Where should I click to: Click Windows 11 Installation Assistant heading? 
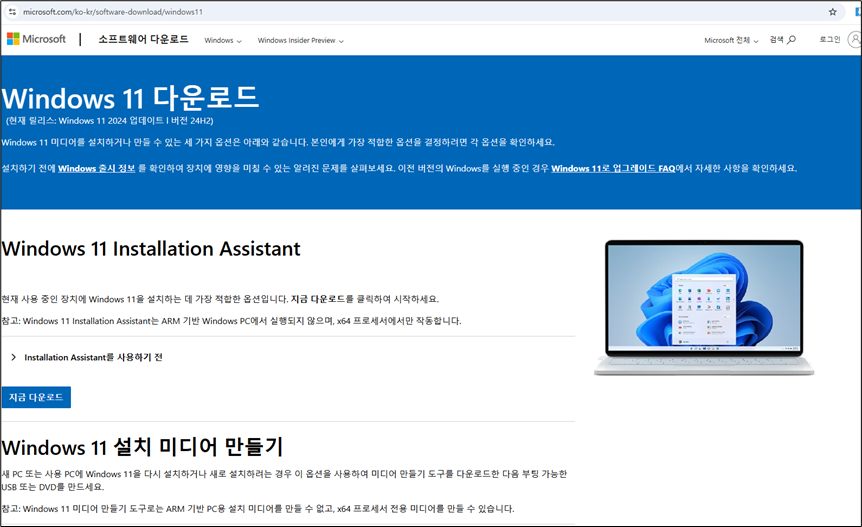click(151, 249)
